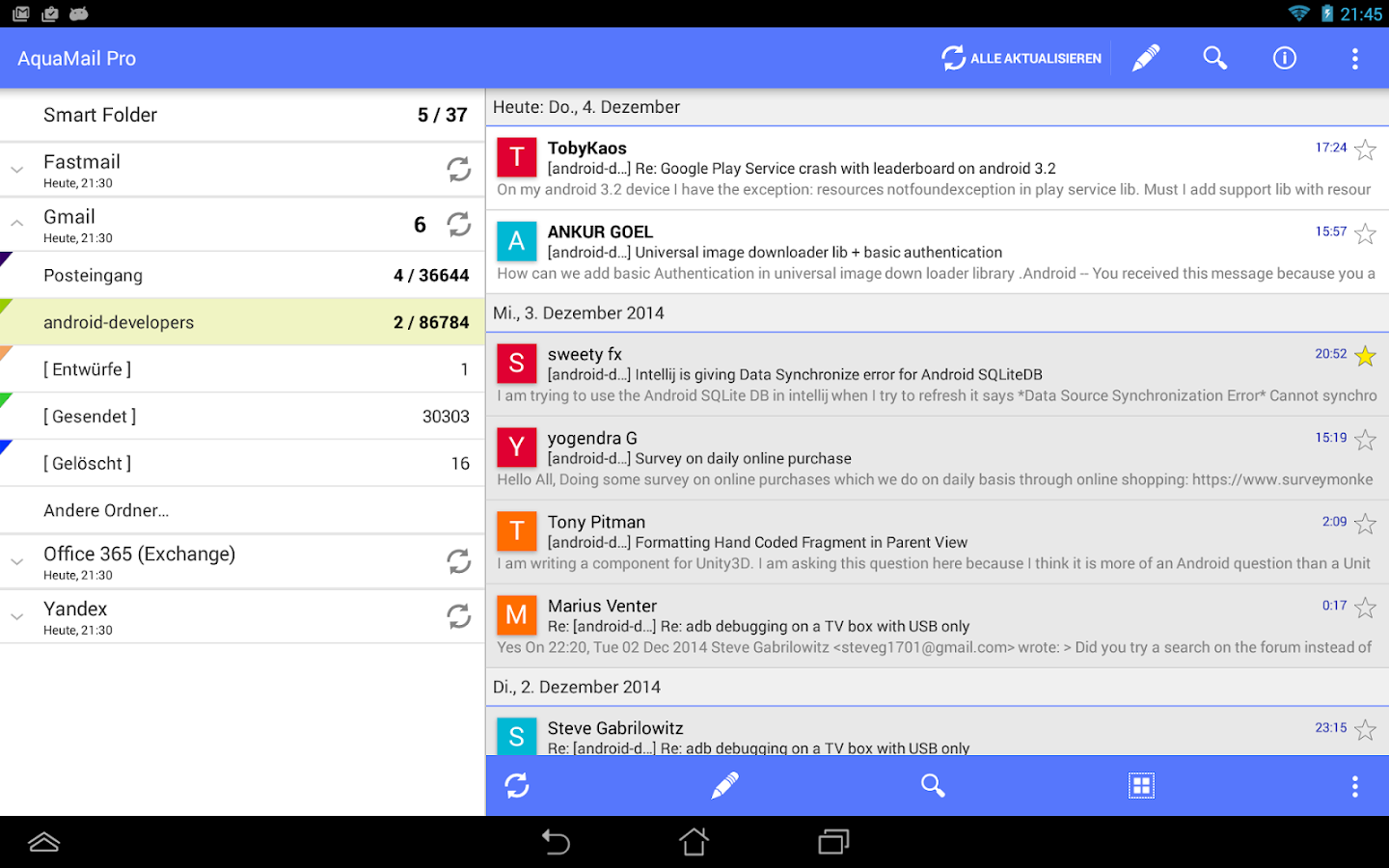Screen dimensions: 1389x868
Task: Expand the Fastmail account folders
Action: [x=16, y=169]
